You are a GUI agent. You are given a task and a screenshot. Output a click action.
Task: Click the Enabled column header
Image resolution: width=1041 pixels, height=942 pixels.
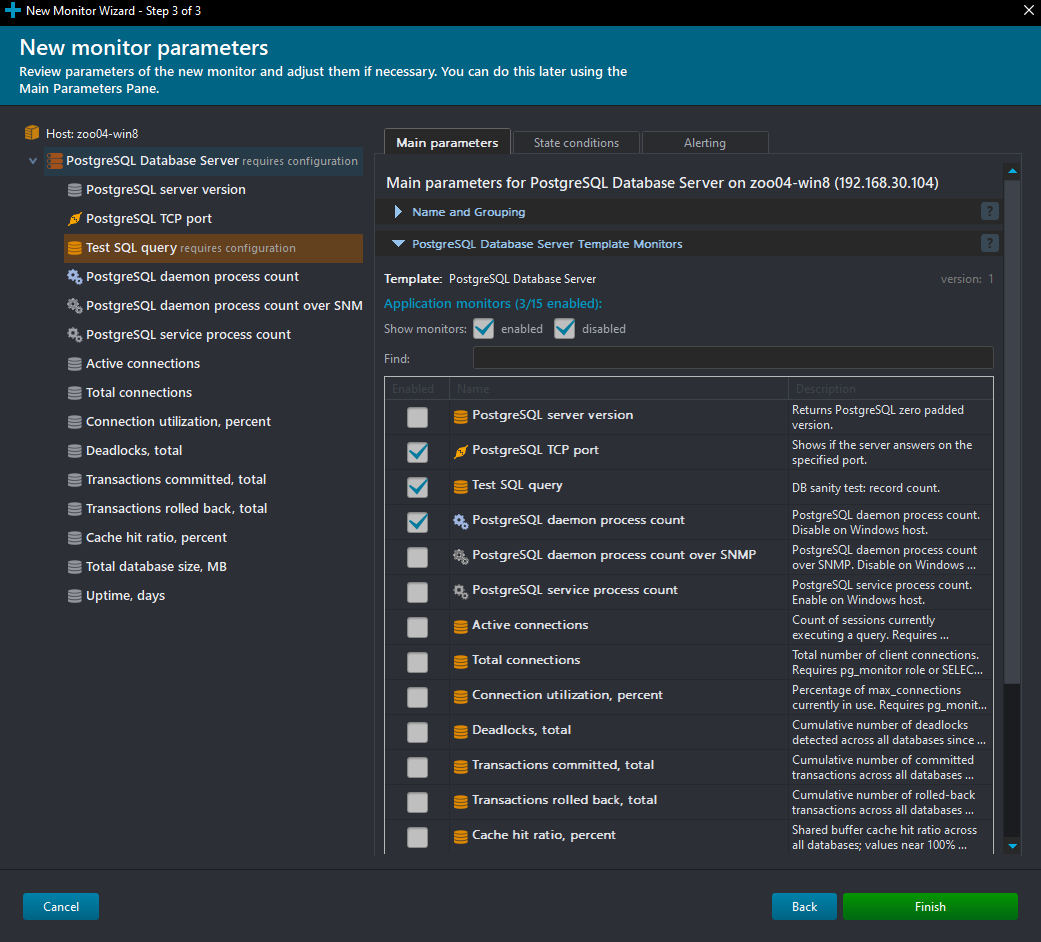pos(417,388)
